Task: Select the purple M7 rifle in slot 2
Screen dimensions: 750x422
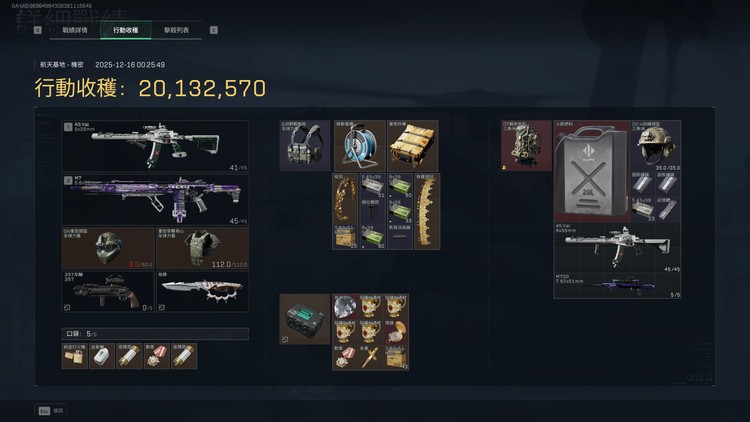Action: pos(155,200)
